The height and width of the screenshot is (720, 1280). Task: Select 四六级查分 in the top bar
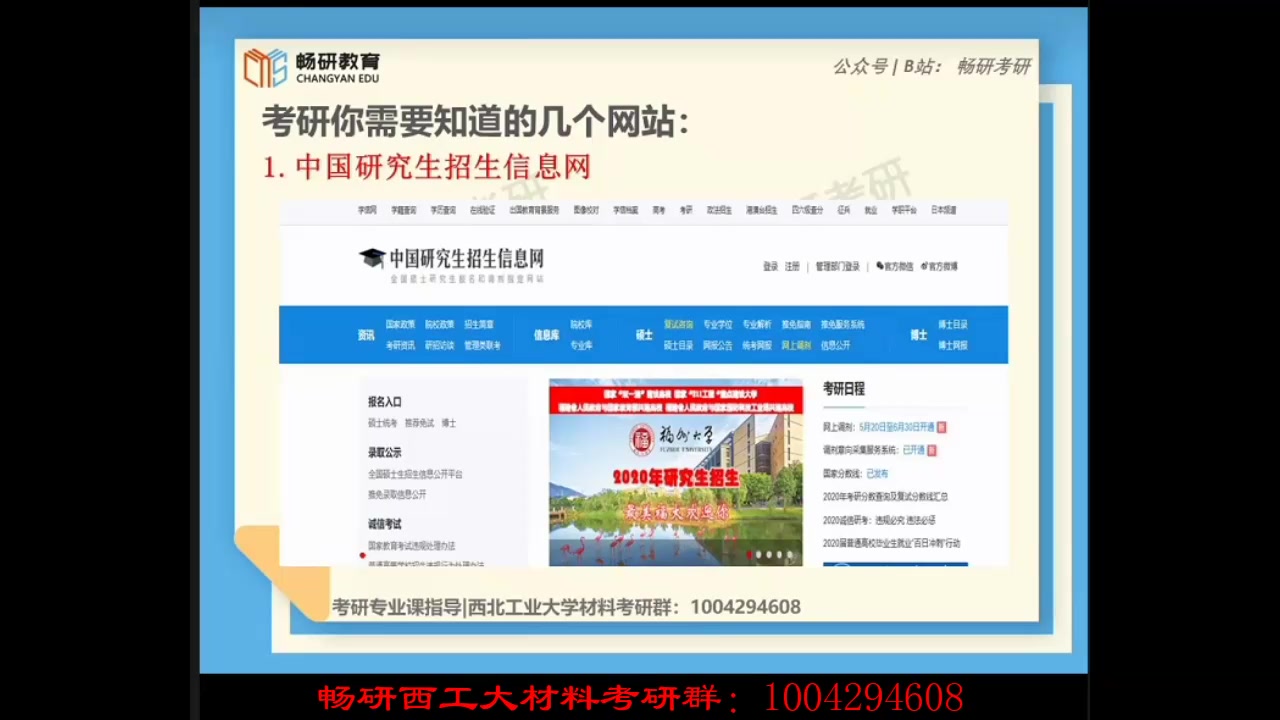807,211
